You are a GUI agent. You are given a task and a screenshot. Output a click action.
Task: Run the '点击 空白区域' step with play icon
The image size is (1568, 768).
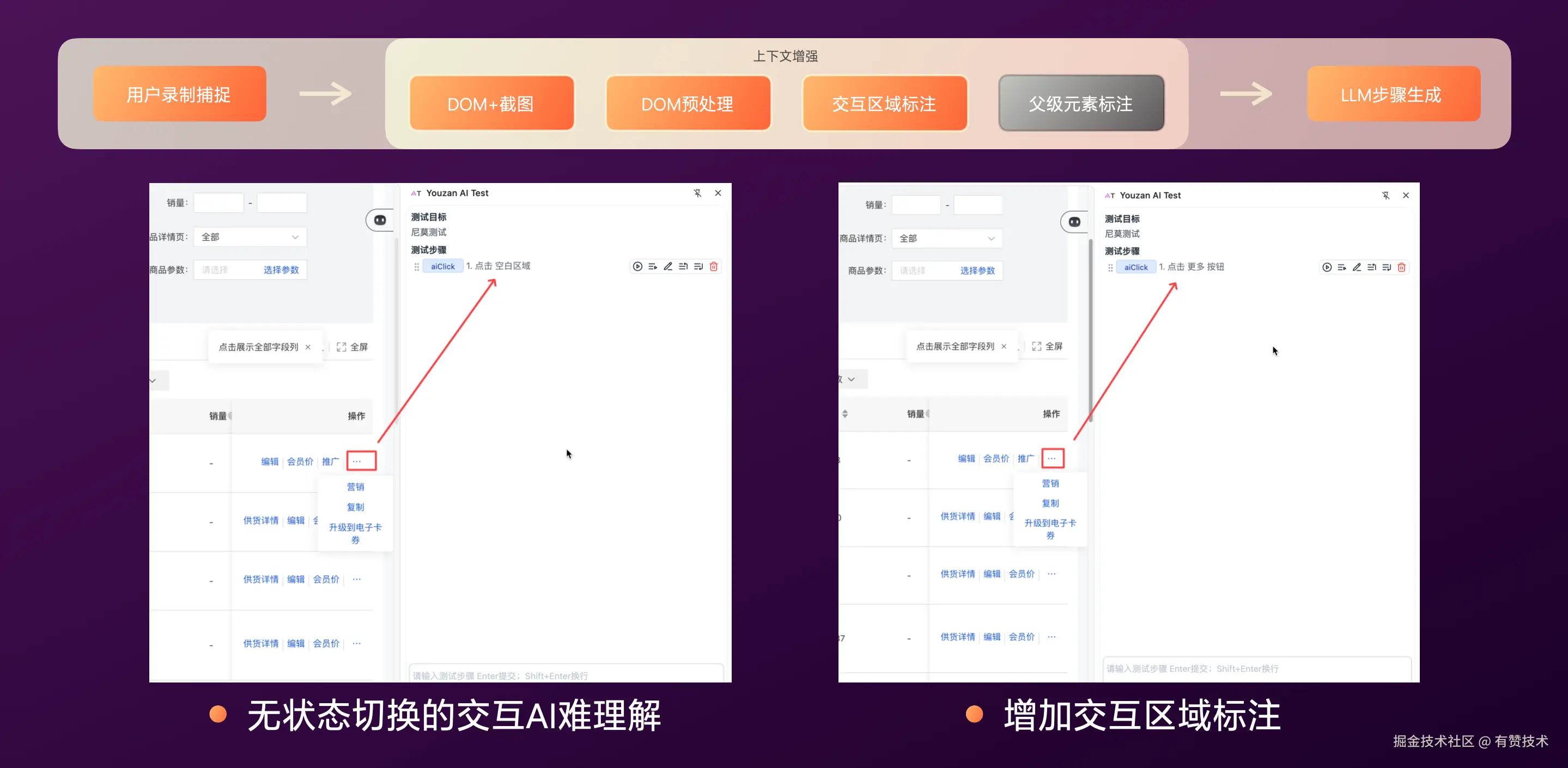(637, 266)
